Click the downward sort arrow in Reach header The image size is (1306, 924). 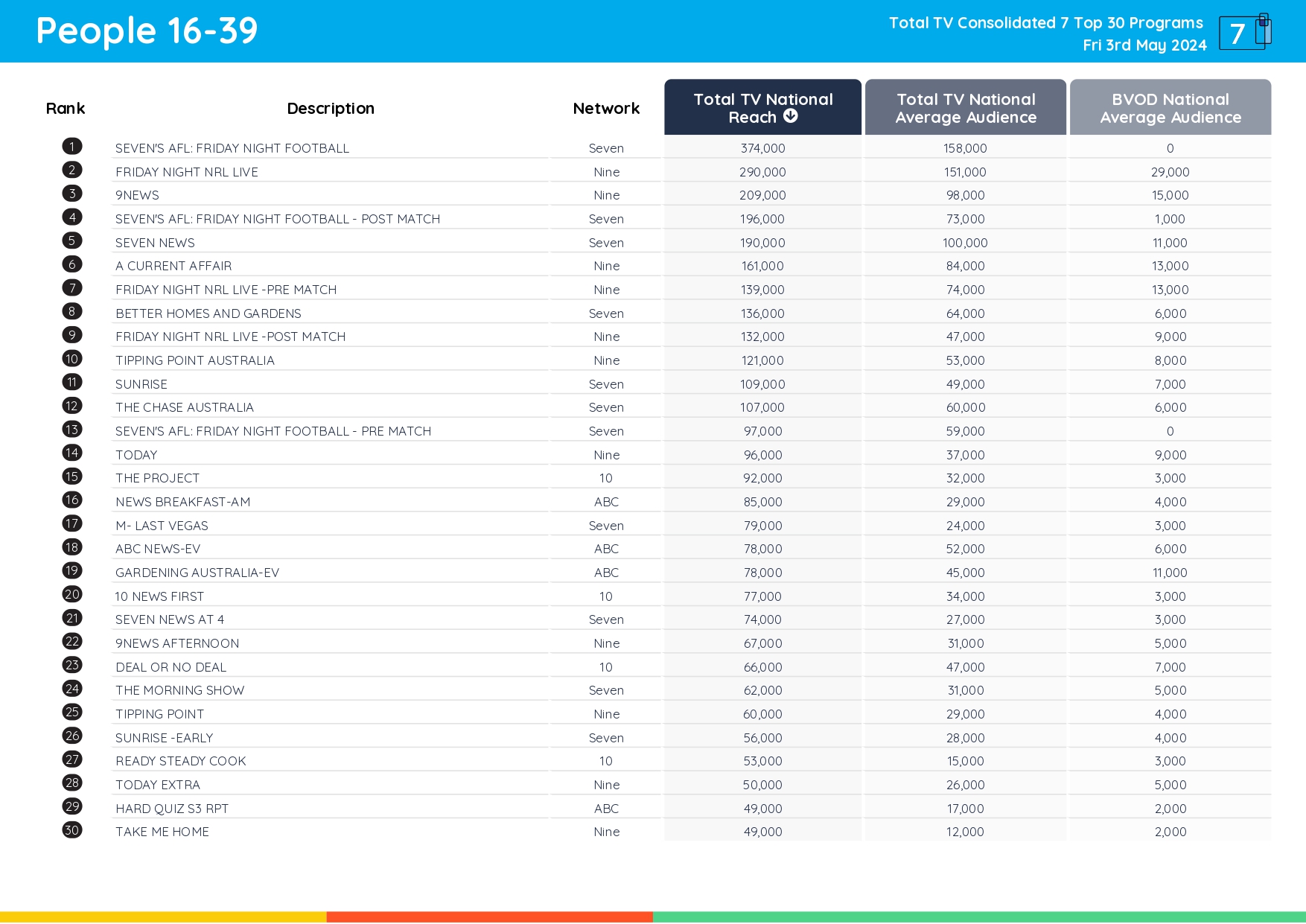791,115
